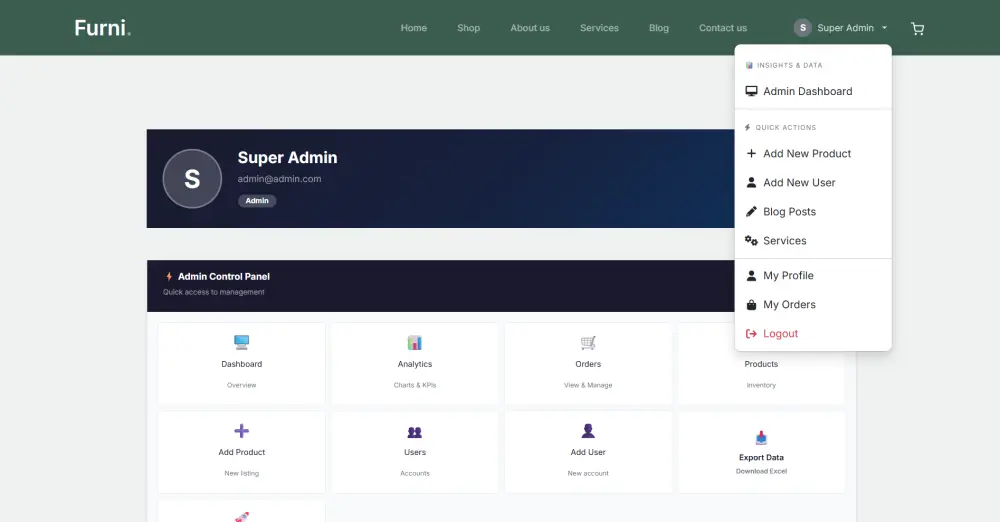Open the Add User New account card
This screenshot has height=522, width=1000.
click(x=588, y=452)
